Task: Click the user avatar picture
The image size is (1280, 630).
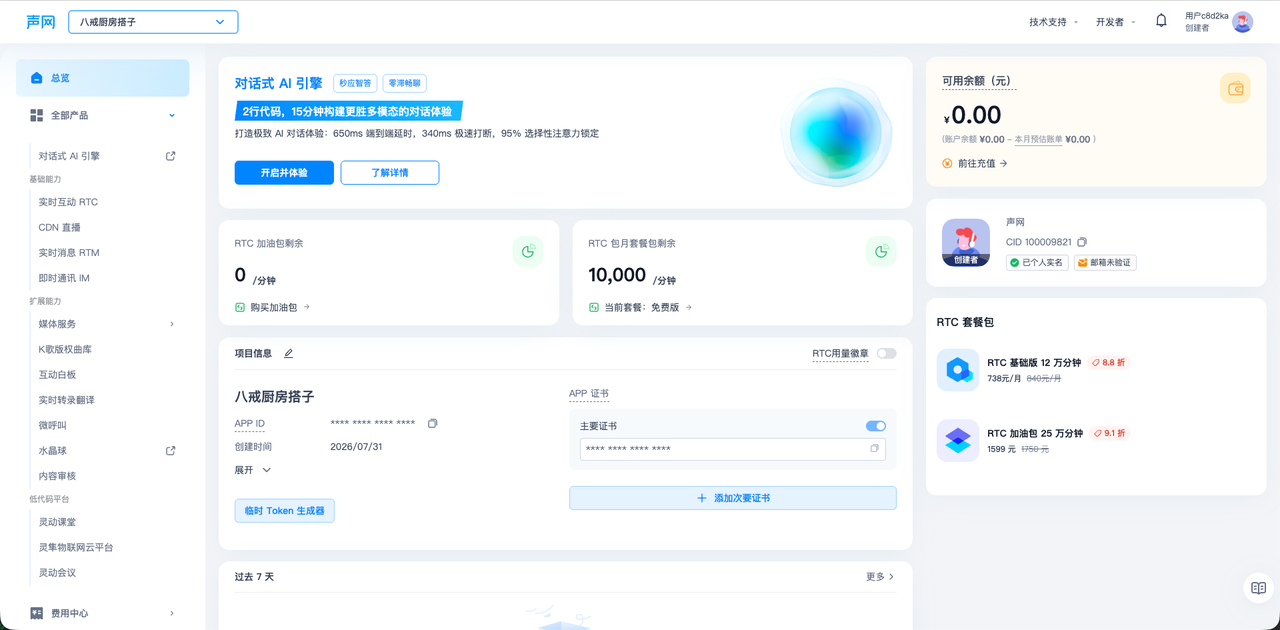Action: tap(1242, 22)
